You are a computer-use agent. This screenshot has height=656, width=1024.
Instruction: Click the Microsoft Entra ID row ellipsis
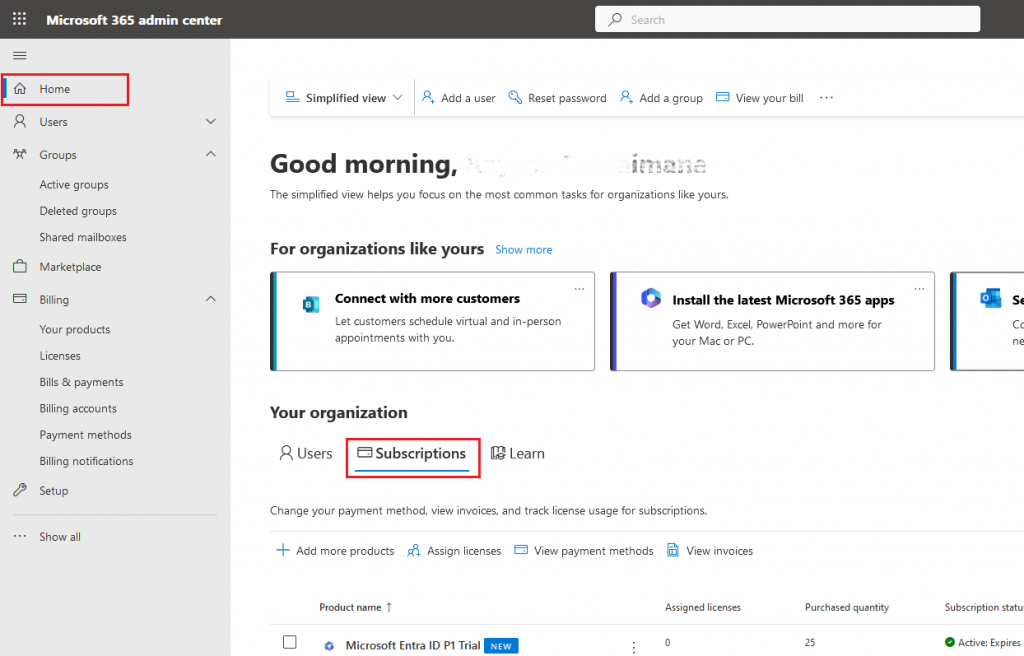633,647
